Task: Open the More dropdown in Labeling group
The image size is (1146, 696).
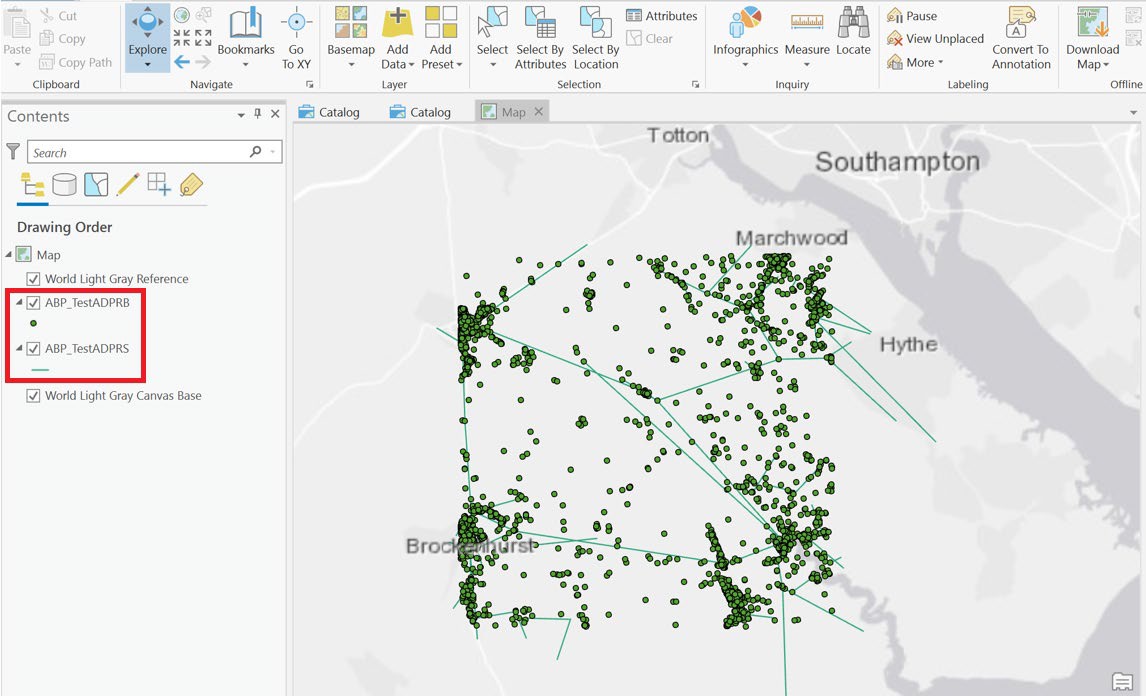Action: tap(920, 61)
